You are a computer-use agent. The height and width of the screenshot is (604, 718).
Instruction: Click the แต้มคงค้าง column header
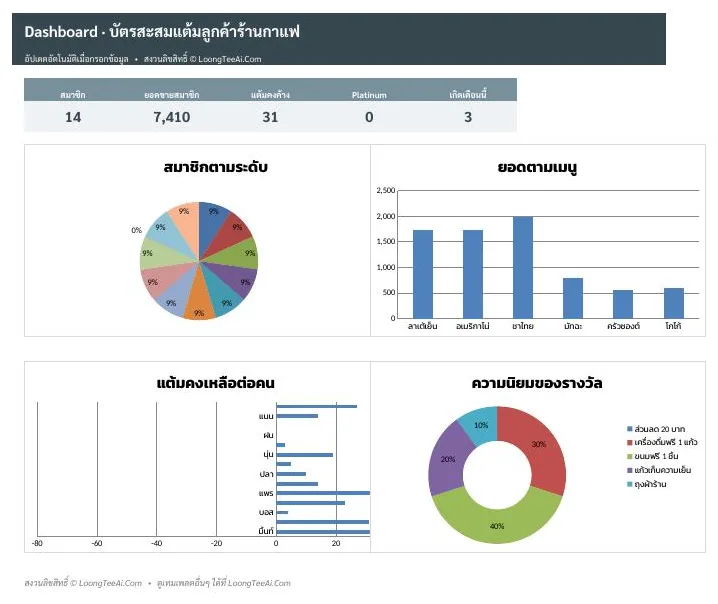[x=270, y=95]
